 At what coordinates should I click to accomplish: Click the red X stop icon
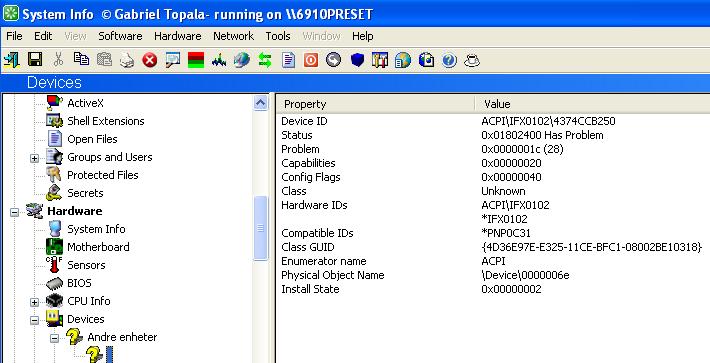(x=149, y=60)
